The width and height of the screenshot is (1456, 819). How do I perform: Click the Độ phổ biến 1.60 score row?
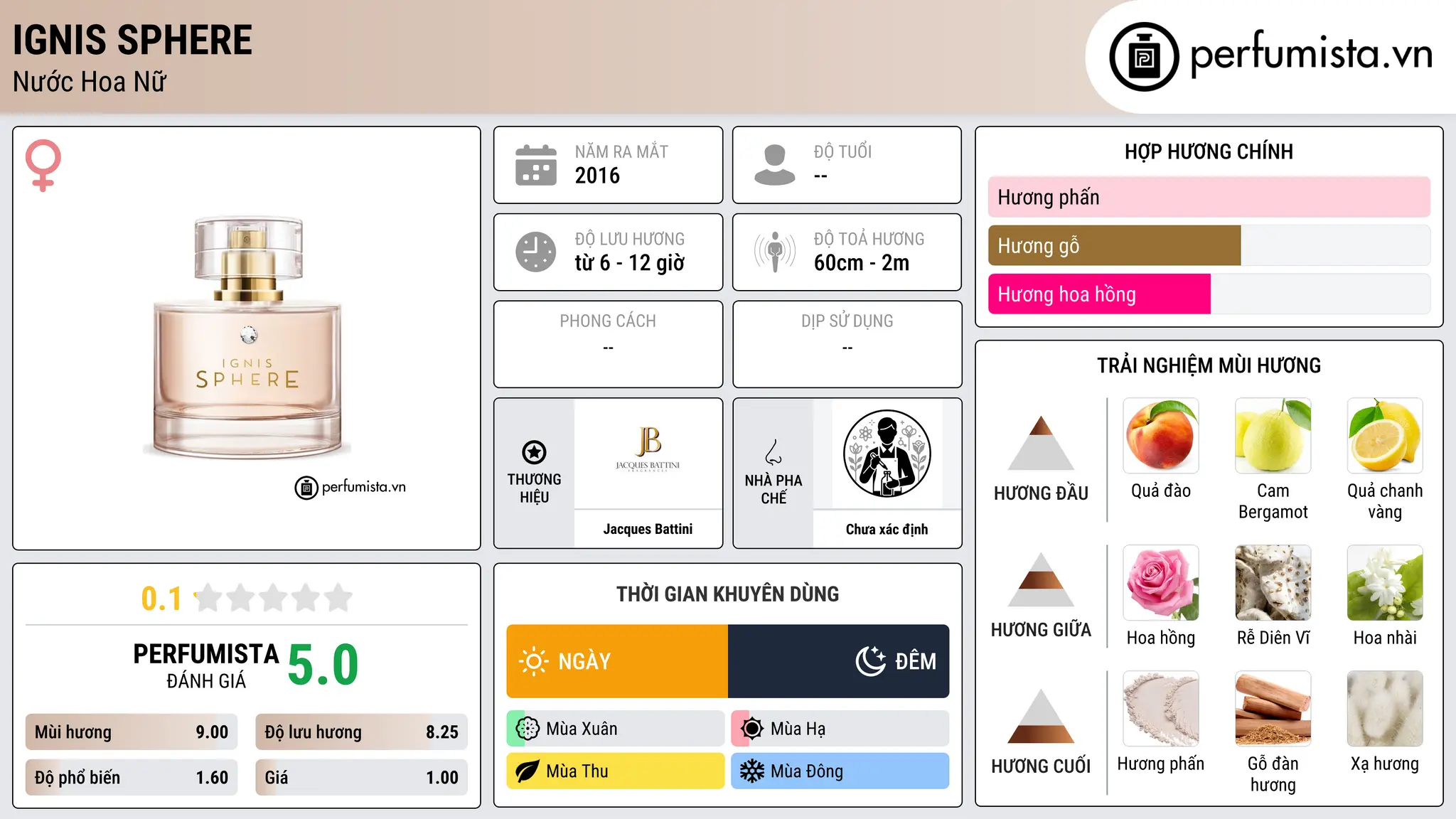[132, 778]
